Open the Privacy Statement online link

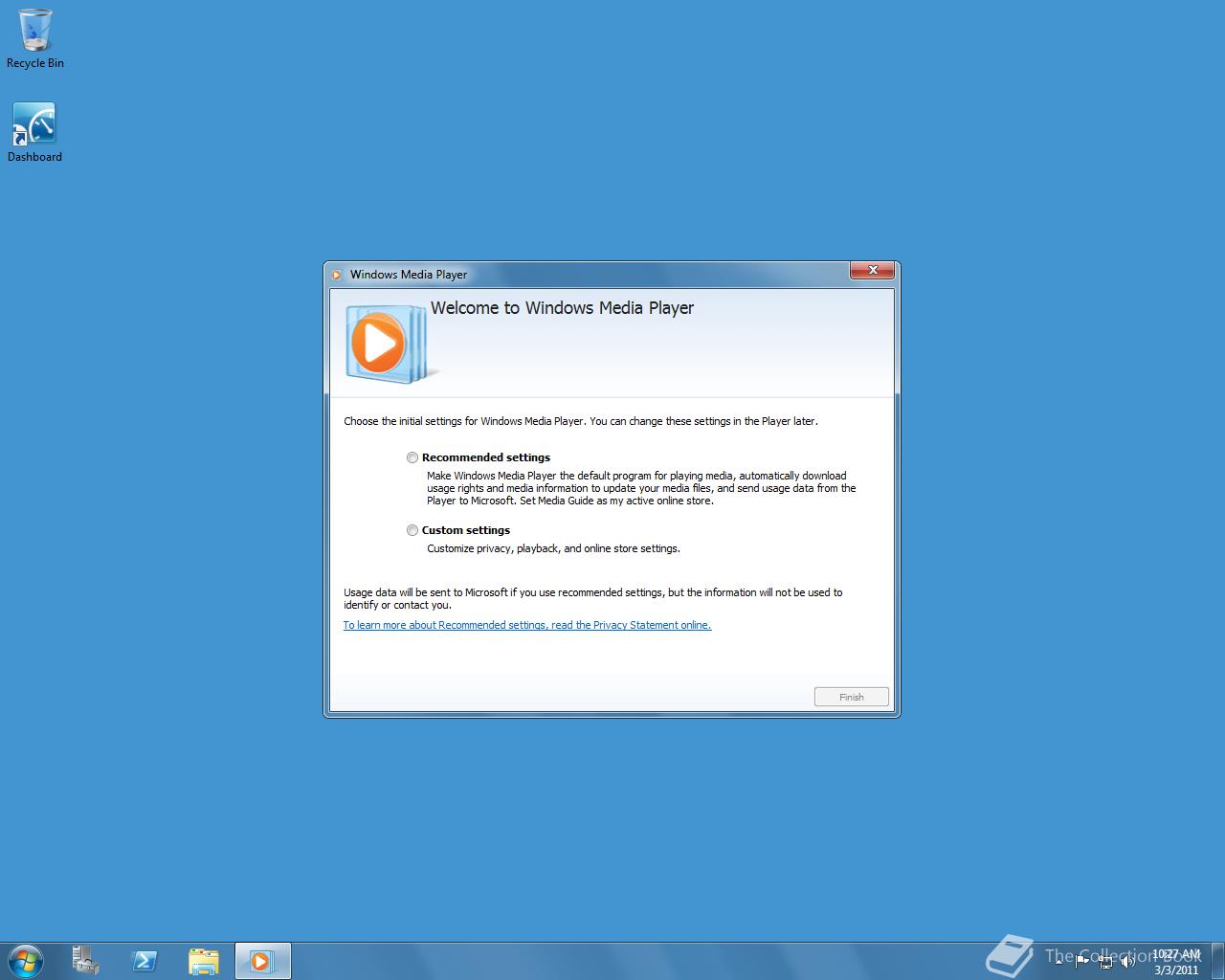pyautogui.click(x=527, y=625)
